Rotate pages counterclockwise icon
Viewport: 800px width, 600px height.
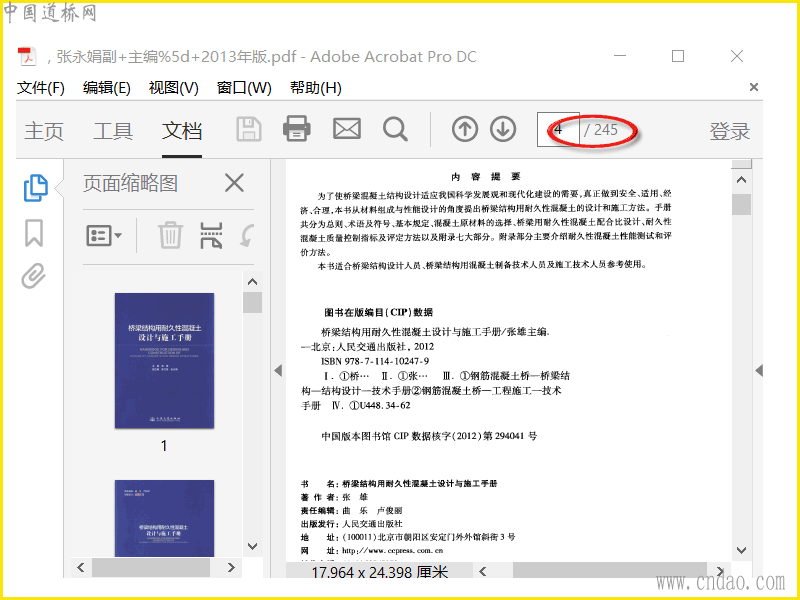point(247,236)
